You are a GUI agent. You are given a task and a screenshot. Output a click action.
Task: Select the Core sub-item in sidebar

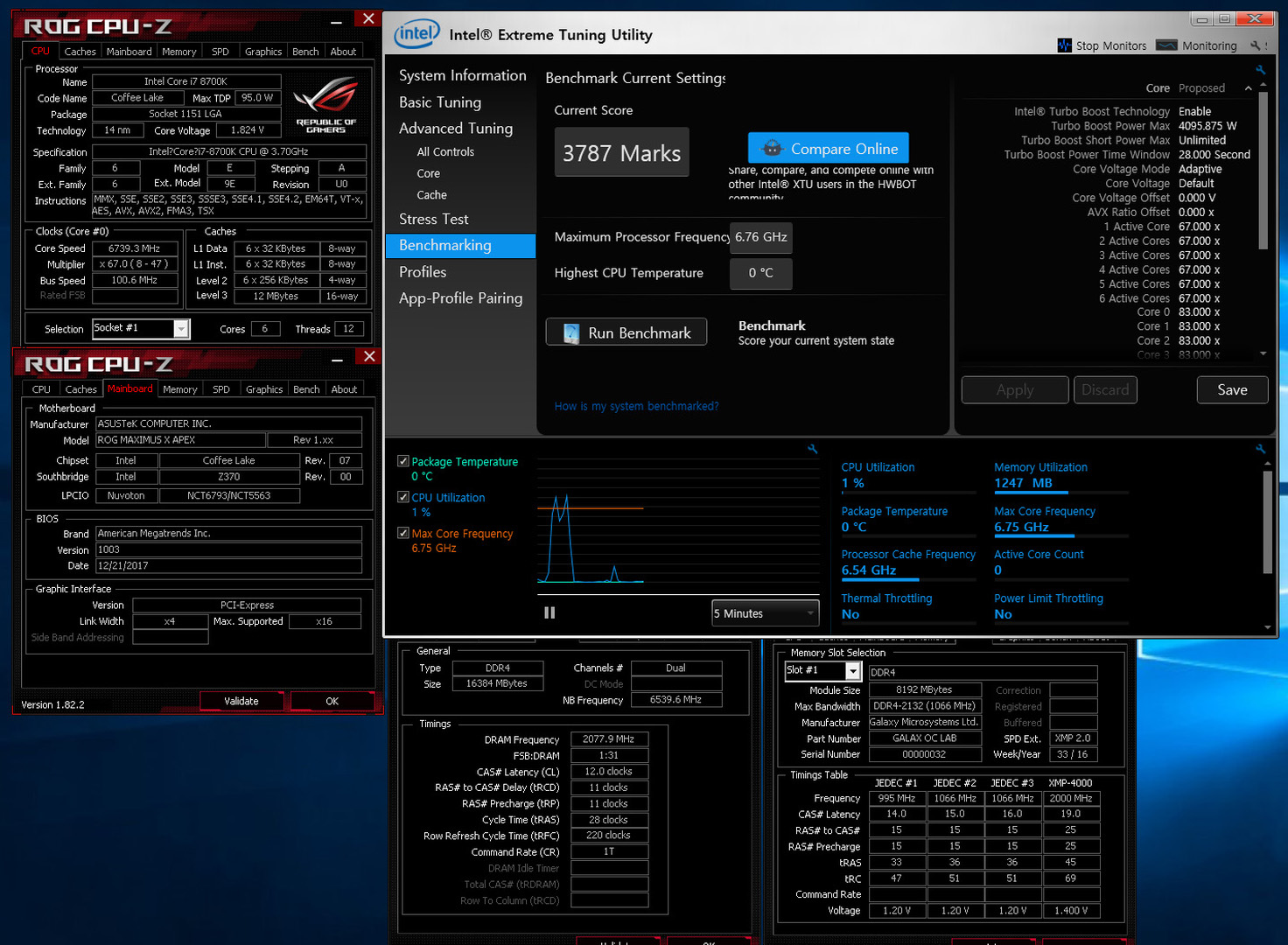[x=429, y=173]
